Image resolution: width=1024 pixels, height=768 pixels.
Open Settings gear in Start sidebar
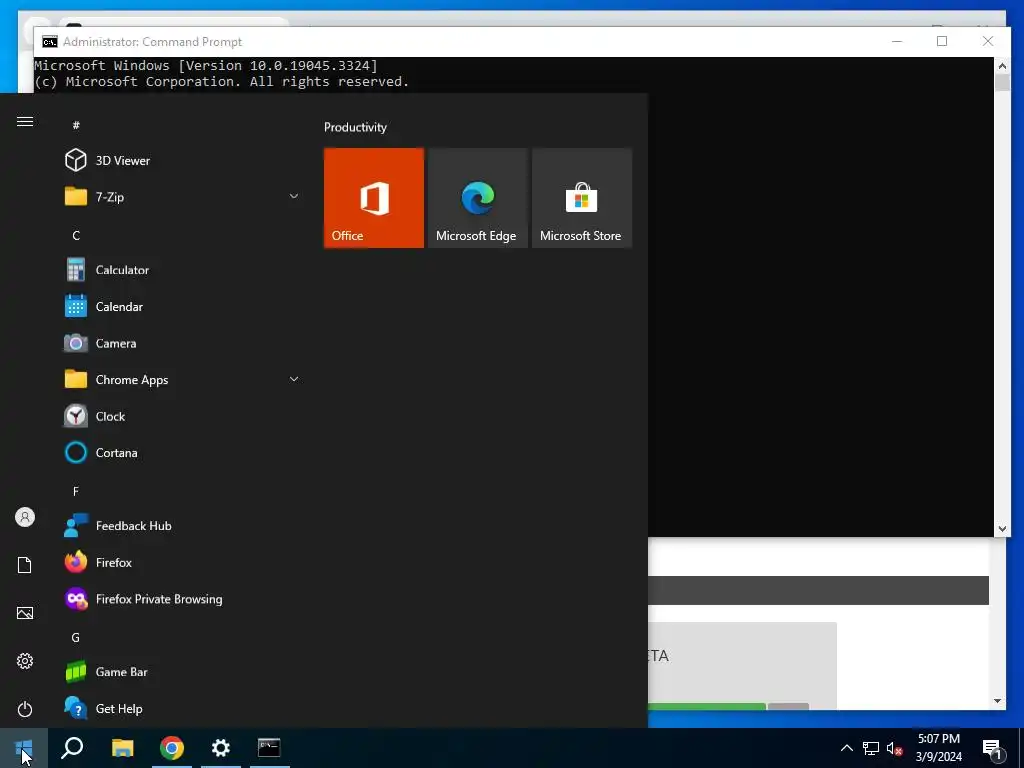tap(25, 661)
